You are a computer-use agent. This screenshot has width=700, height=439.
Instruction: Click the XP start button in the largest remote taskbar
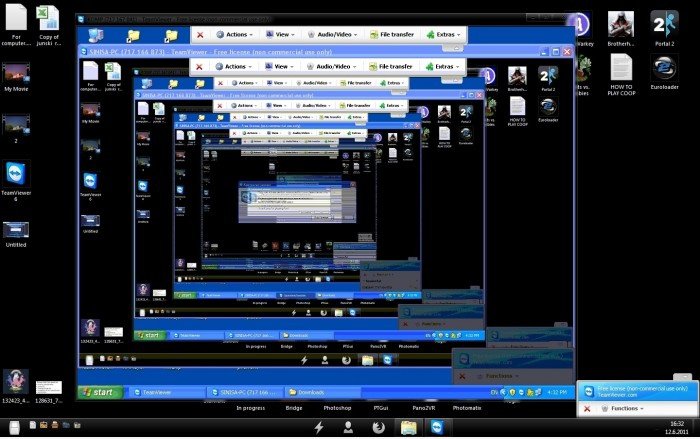100,392
